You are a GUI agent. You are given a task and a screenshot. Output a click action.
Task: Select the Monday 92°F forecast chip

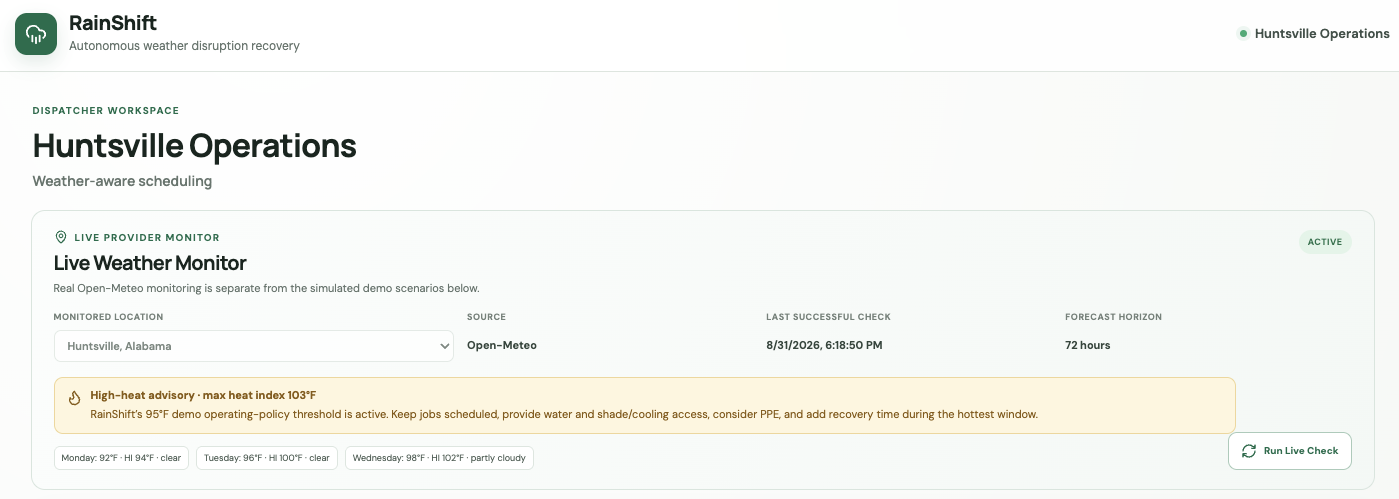[x=121, y=458]
